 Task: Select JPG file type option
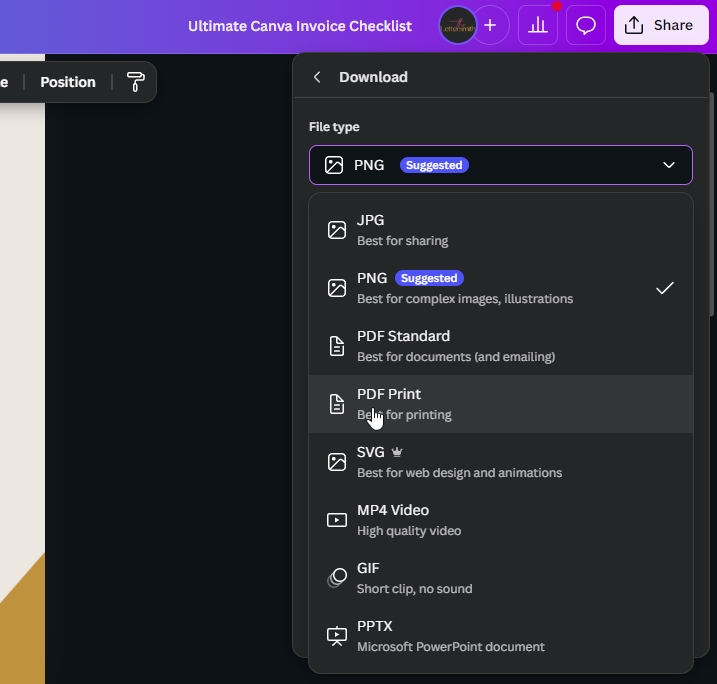coord(500,230)
